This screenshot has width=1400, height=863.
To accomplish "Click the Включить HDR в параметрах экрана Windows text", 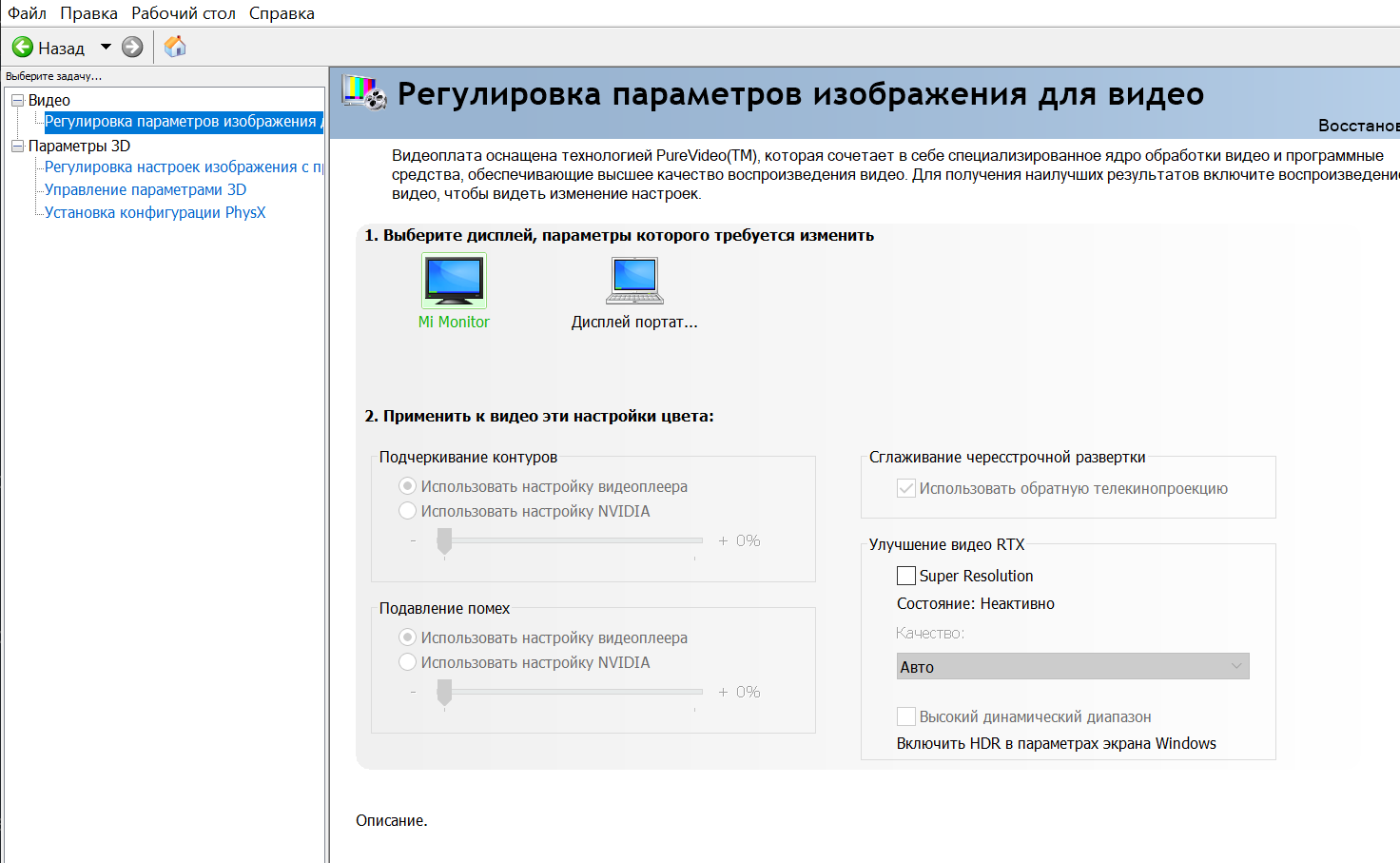I will pyautogui.click(x=1057, y=743).
